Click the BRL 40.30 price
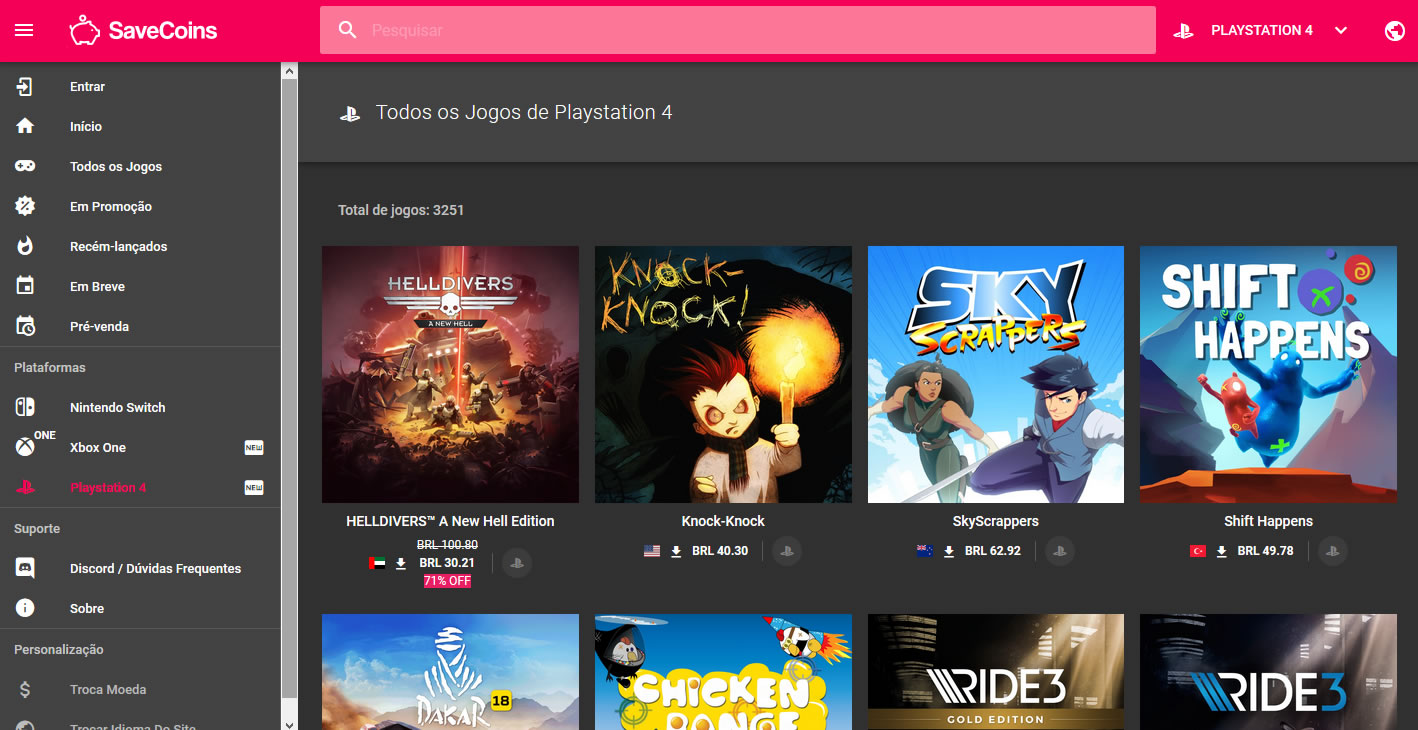 pyautogui.click(x=720, y=551)
